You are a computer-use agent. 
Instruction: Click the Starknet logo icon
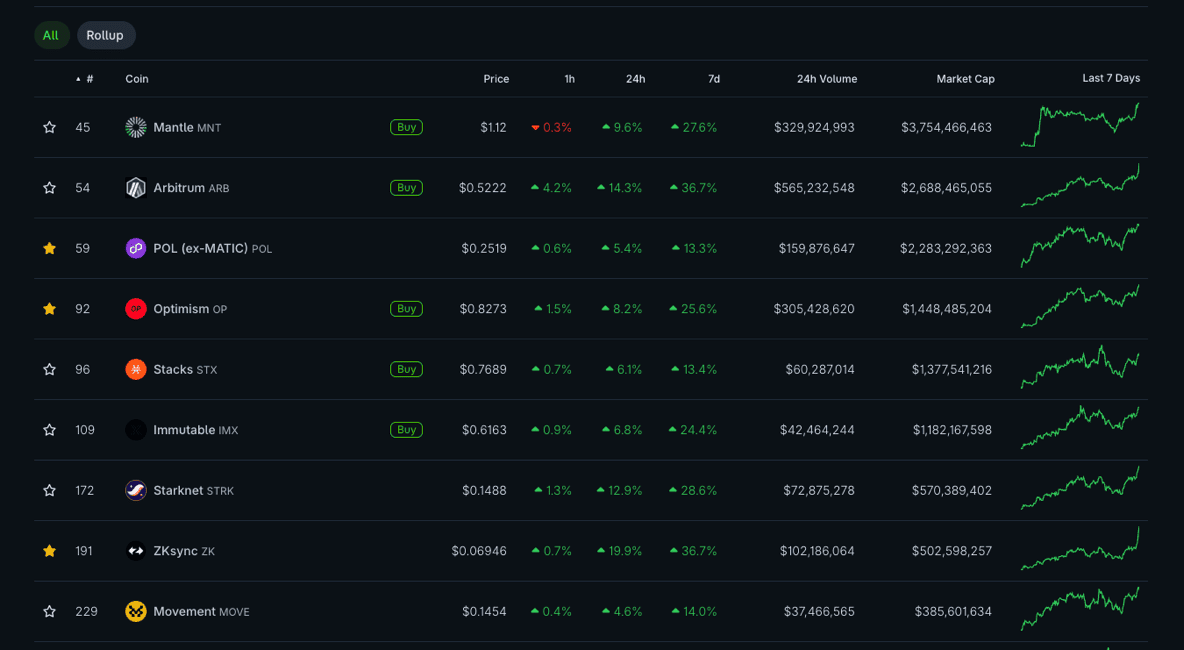(136, 490)
